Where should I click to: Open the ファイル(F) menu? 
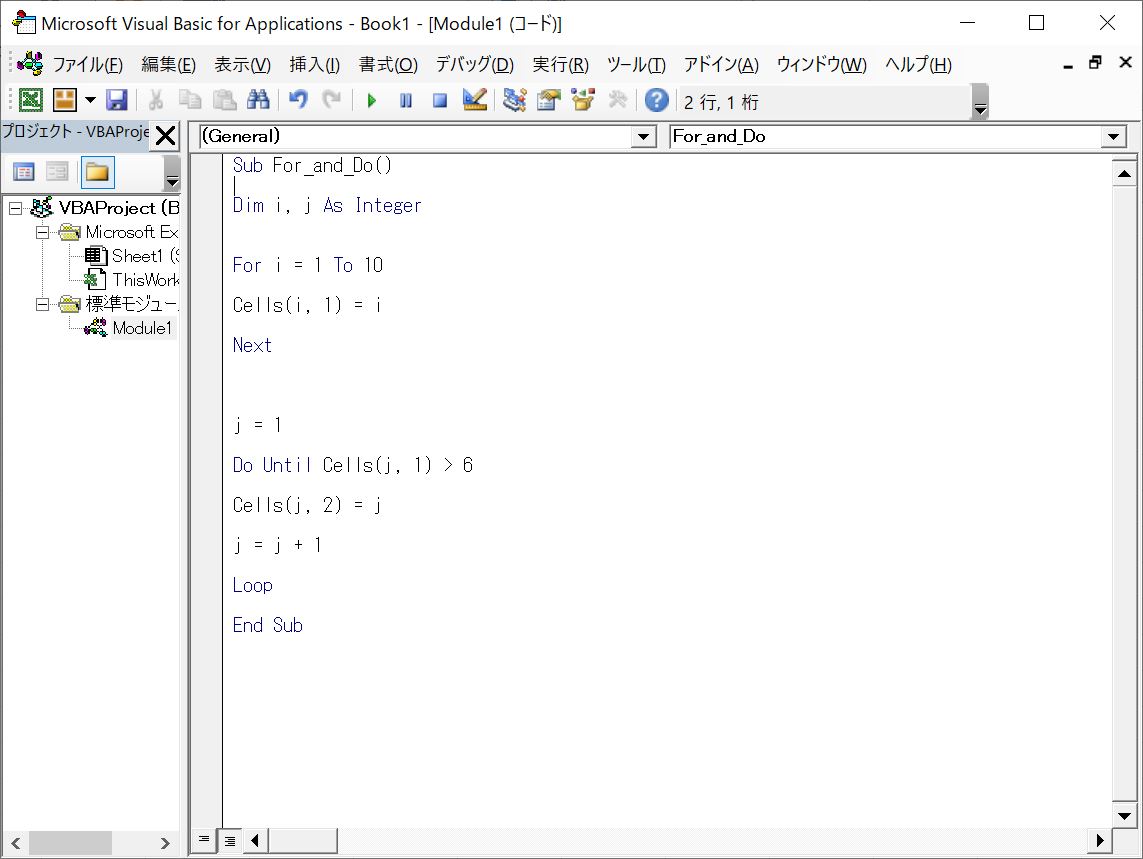click(87, 65)
